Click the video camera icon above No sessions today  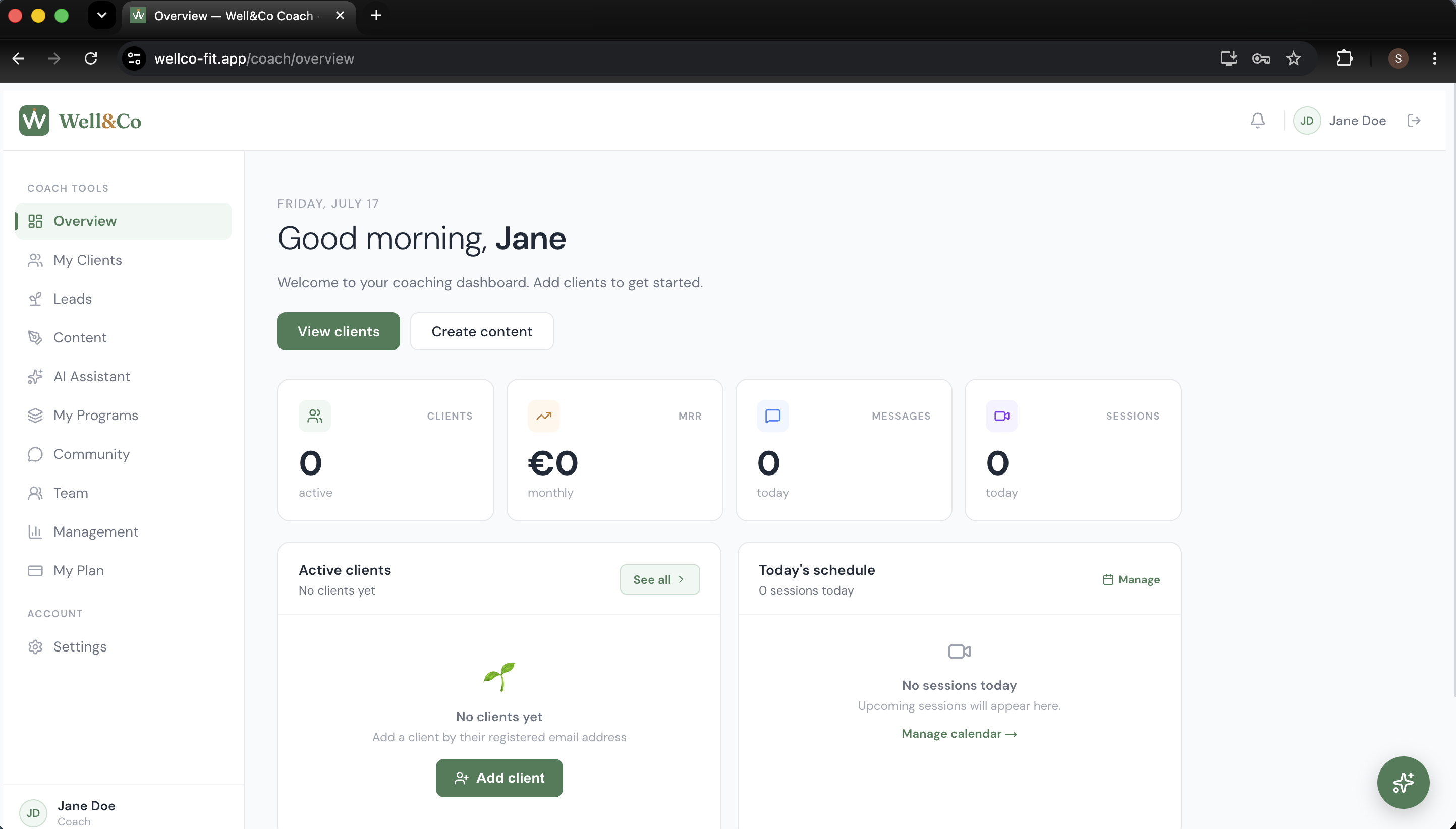tap(959, 651)
